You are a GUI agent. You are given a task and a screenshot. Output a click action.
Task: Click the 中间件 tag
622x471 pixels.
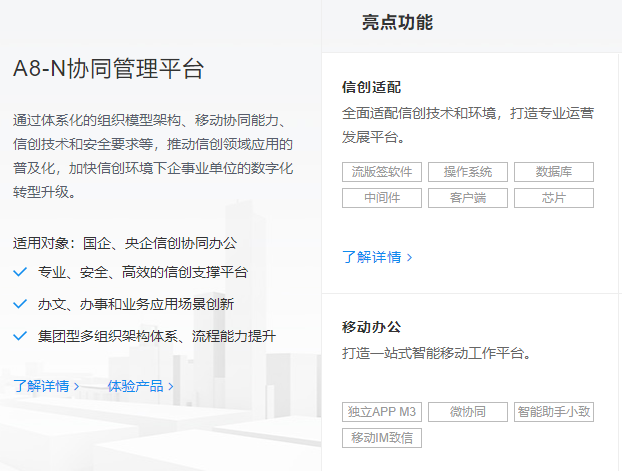(x=381, y=198)
